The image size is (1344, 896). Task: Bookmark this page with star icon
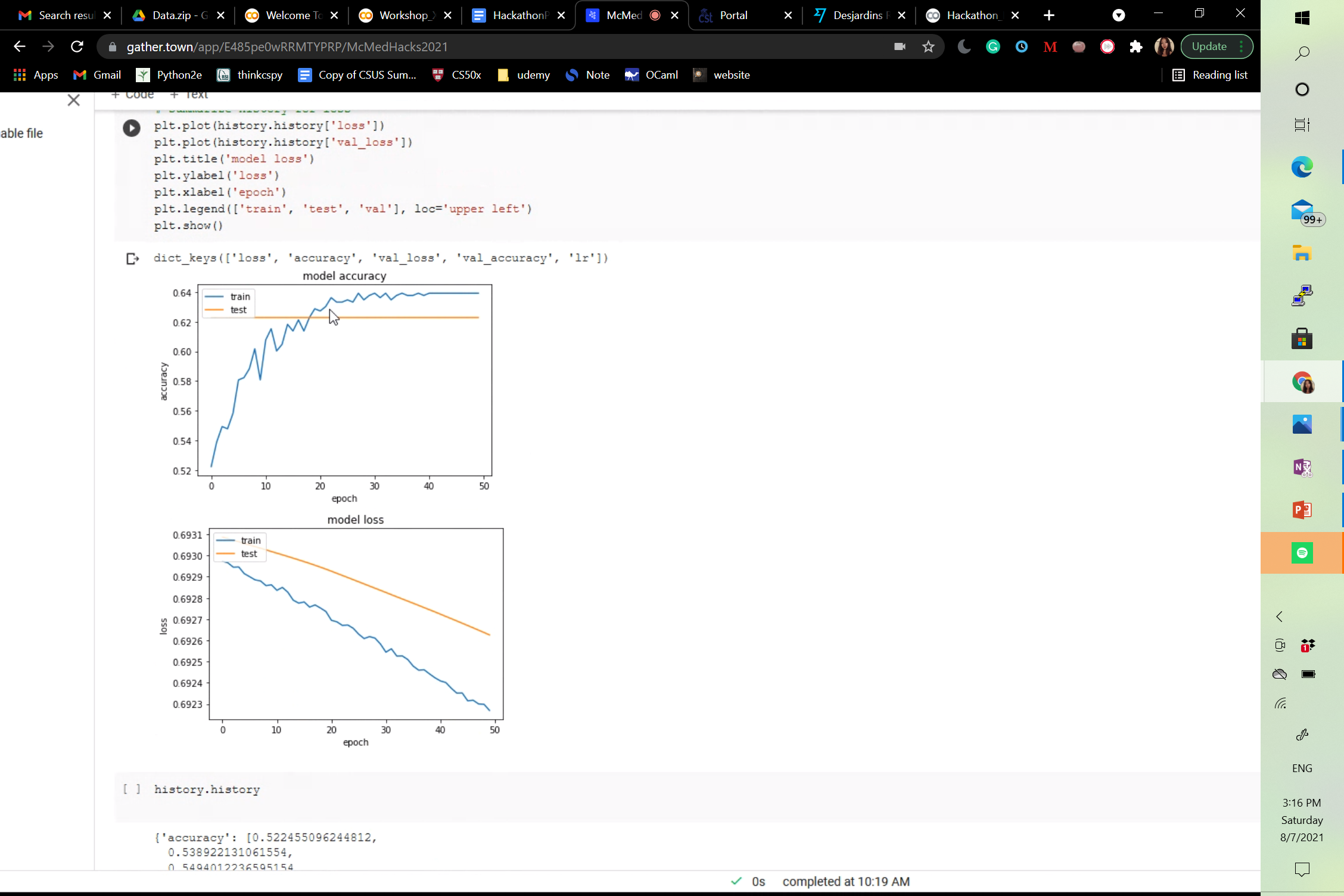928,47
